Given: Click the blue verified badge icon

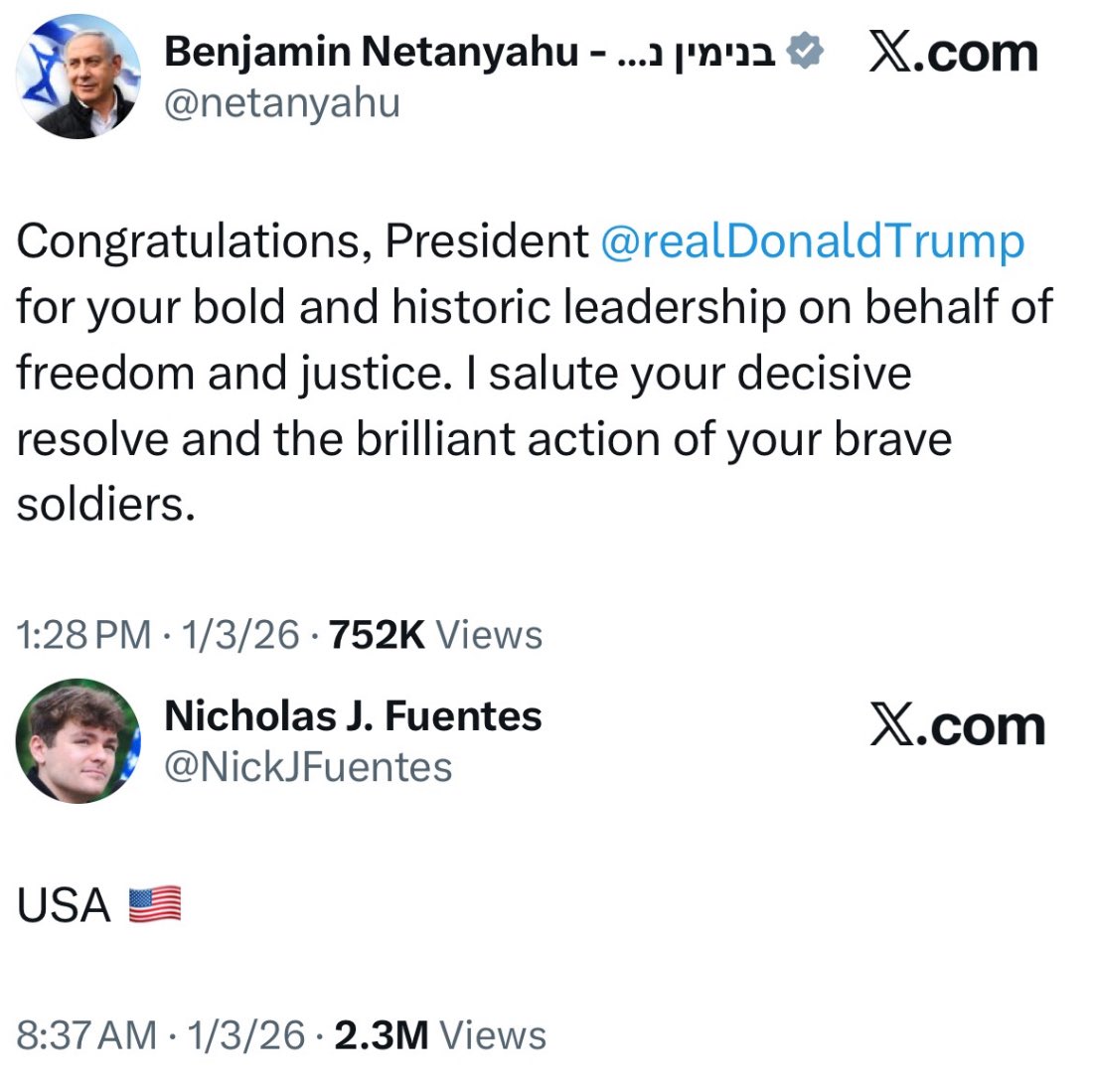Looking at the screenshot, I should point(805,52).
